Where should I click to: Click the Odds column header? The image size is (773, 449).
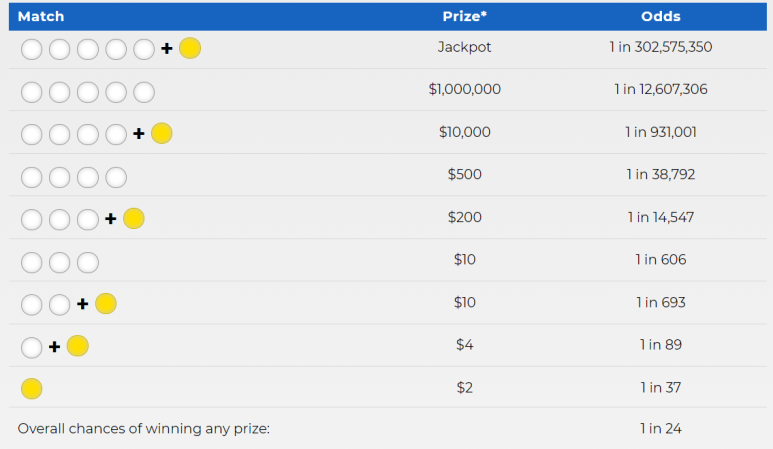[661, 16]
